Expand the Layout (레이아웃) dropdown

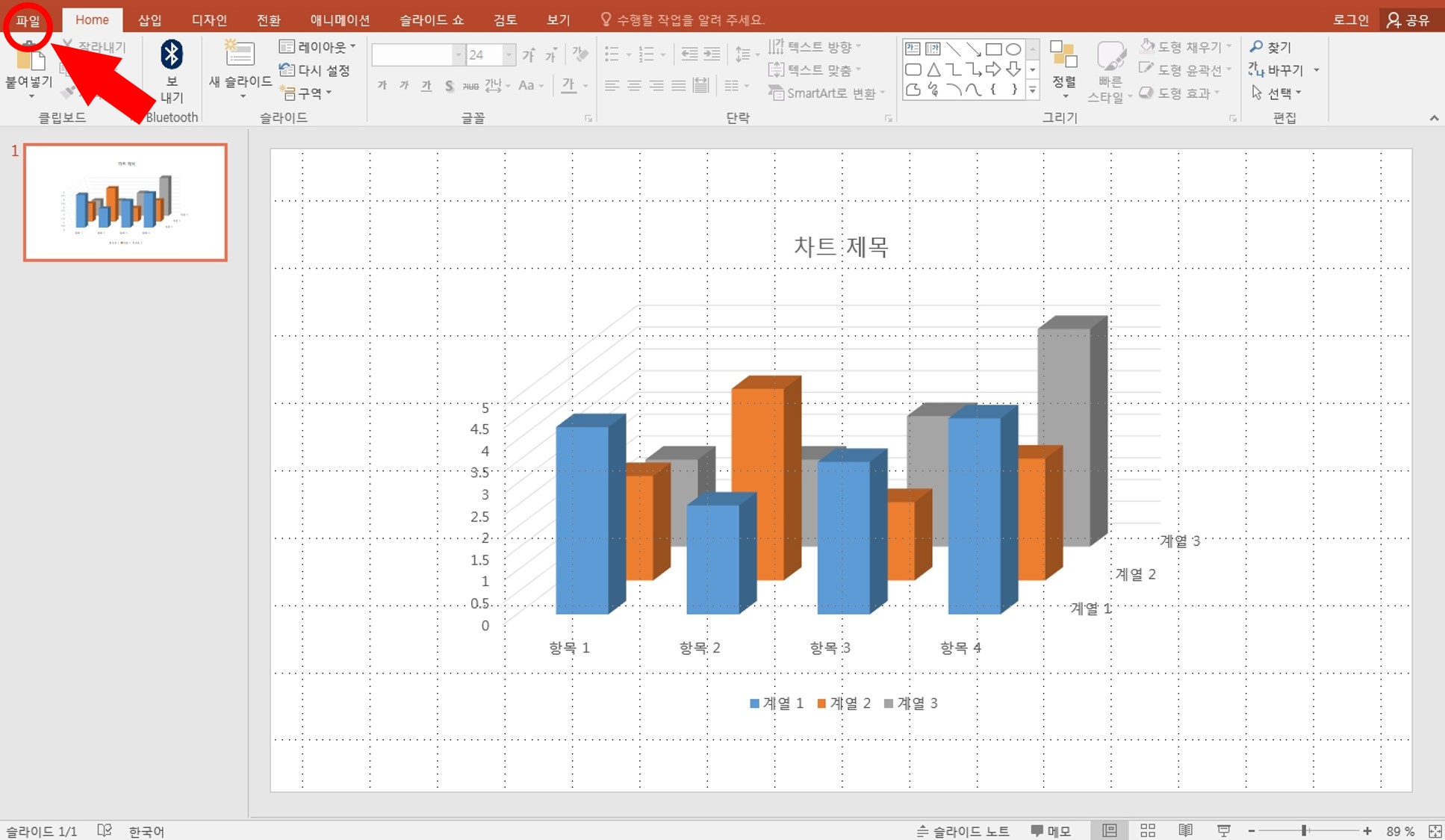317,47
